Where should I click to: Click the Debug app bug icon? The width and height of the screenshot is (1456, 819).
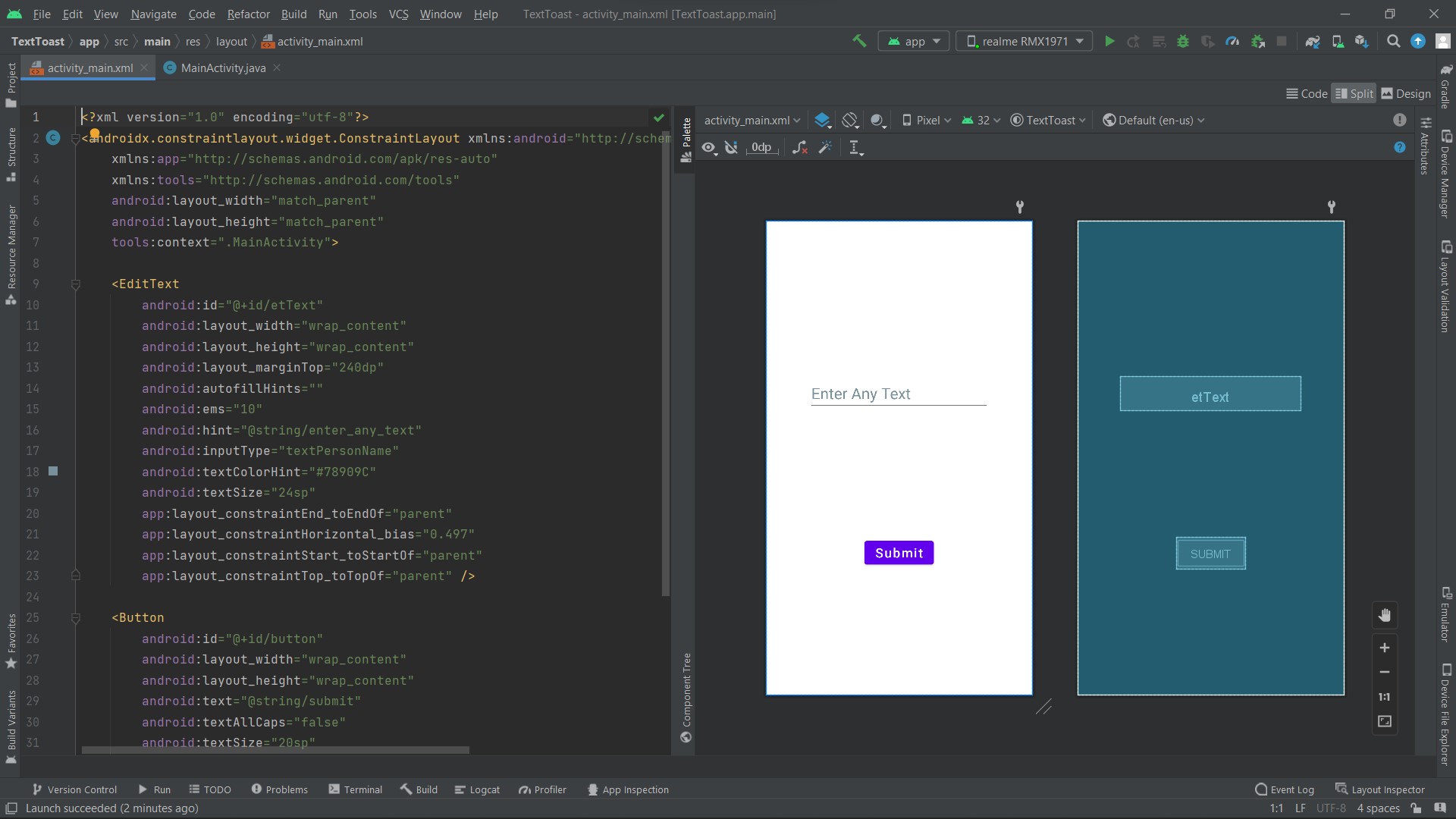click(x=1183, y=42)
